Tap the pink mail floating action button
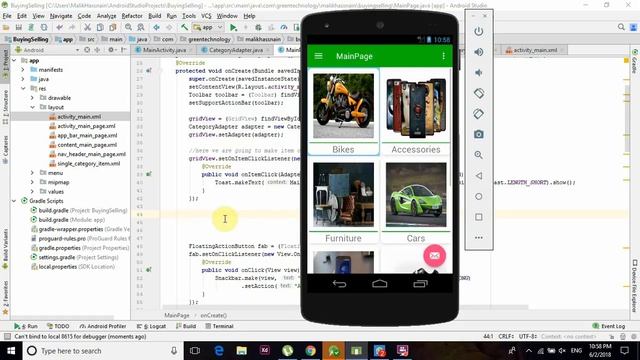Screen dimensions: 640x360 pos(434,256)
